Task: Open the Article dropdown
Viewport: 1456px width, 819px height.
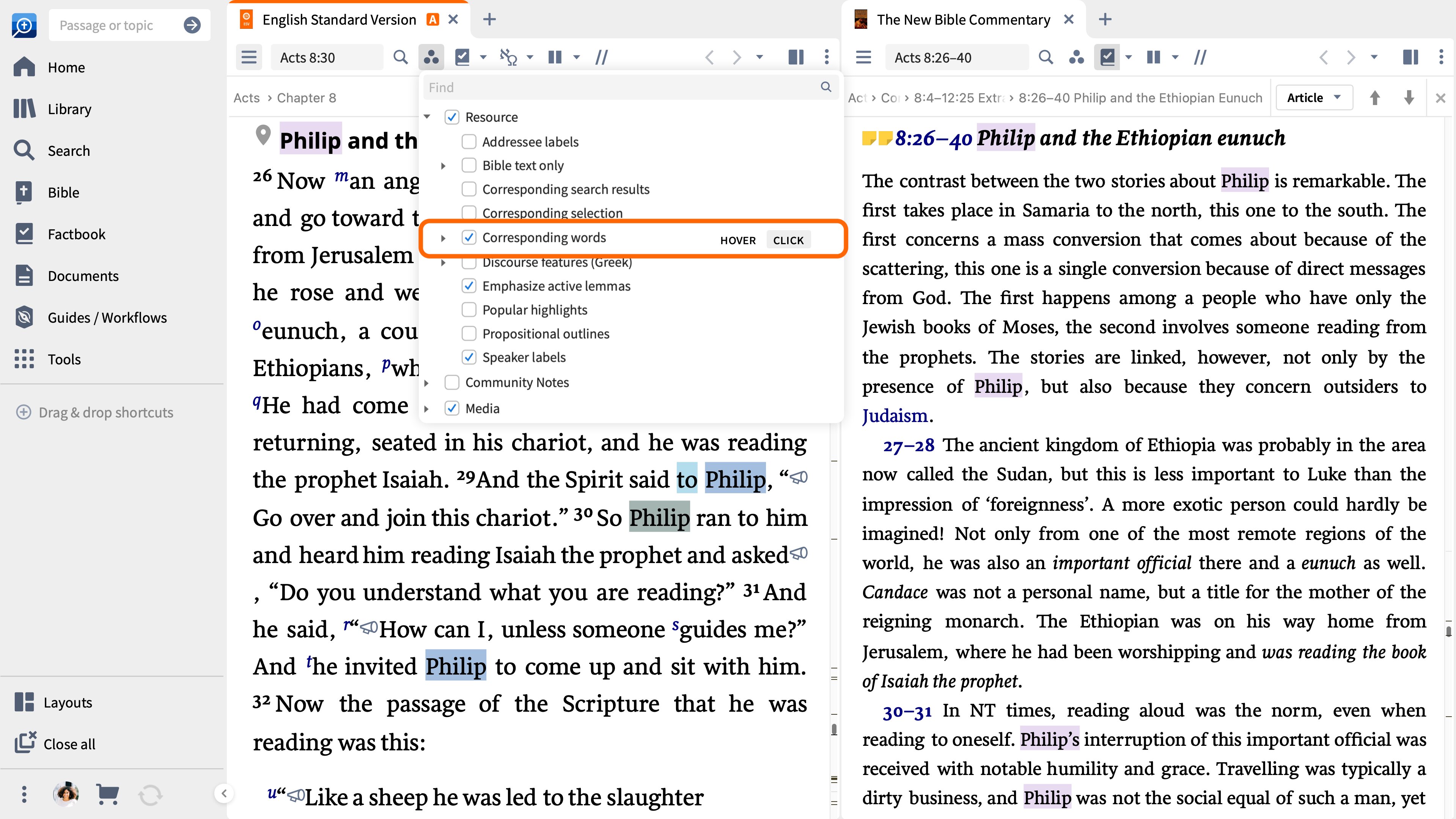Action: point(1314,98)
